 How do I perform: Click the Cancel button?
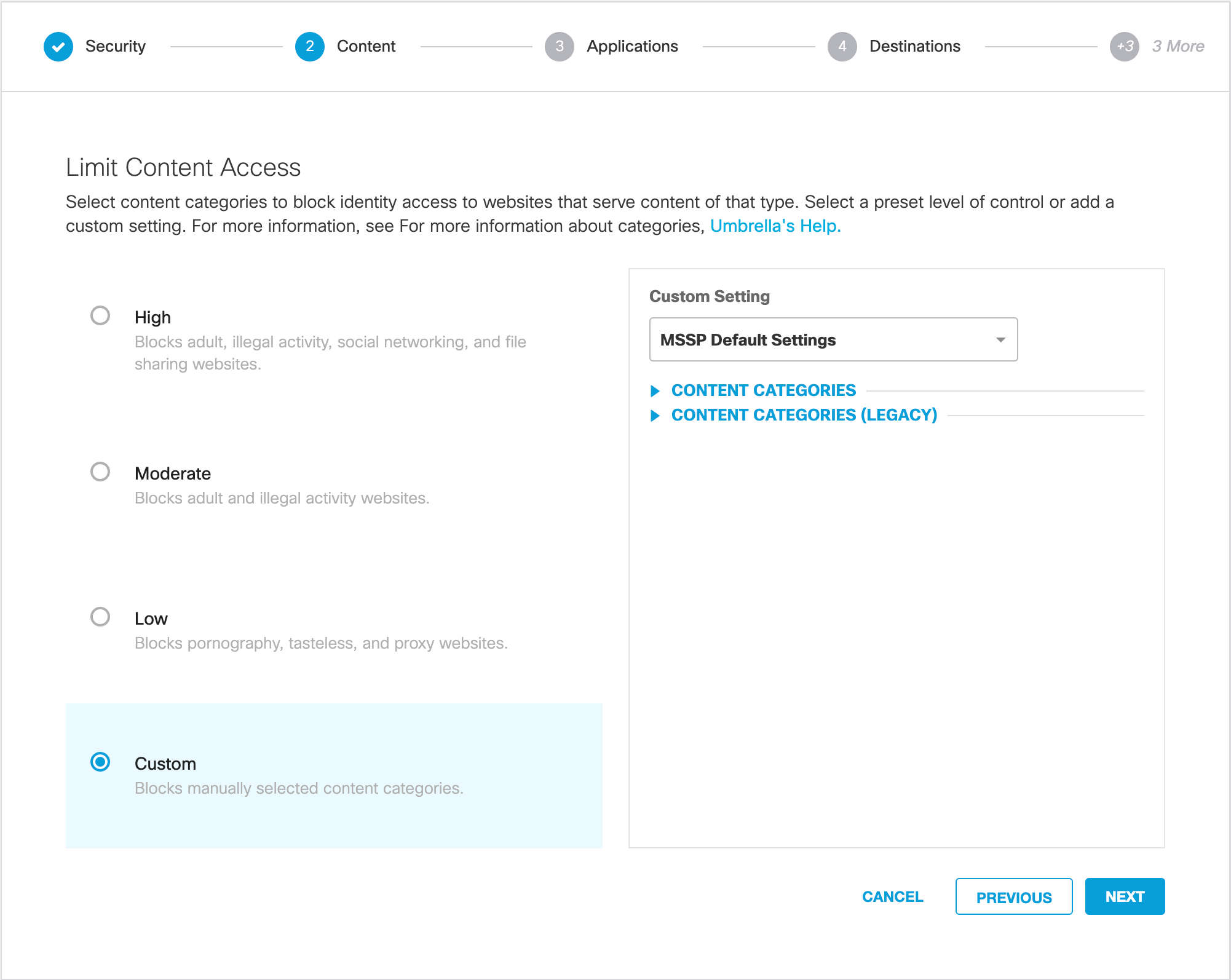coord(892,897)
